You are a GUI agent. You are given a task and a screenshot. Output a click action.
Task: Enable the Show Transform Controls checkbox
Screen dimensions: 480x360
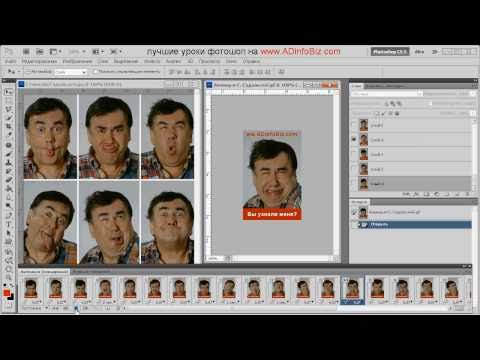96,72
